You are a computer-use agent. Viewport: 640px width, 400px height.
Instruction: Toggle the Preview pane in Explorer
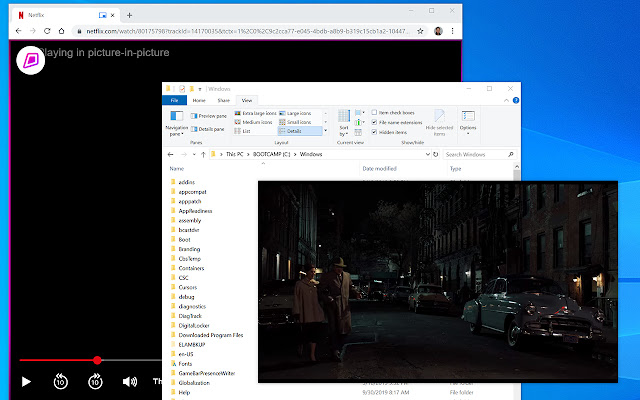[209, 116]
